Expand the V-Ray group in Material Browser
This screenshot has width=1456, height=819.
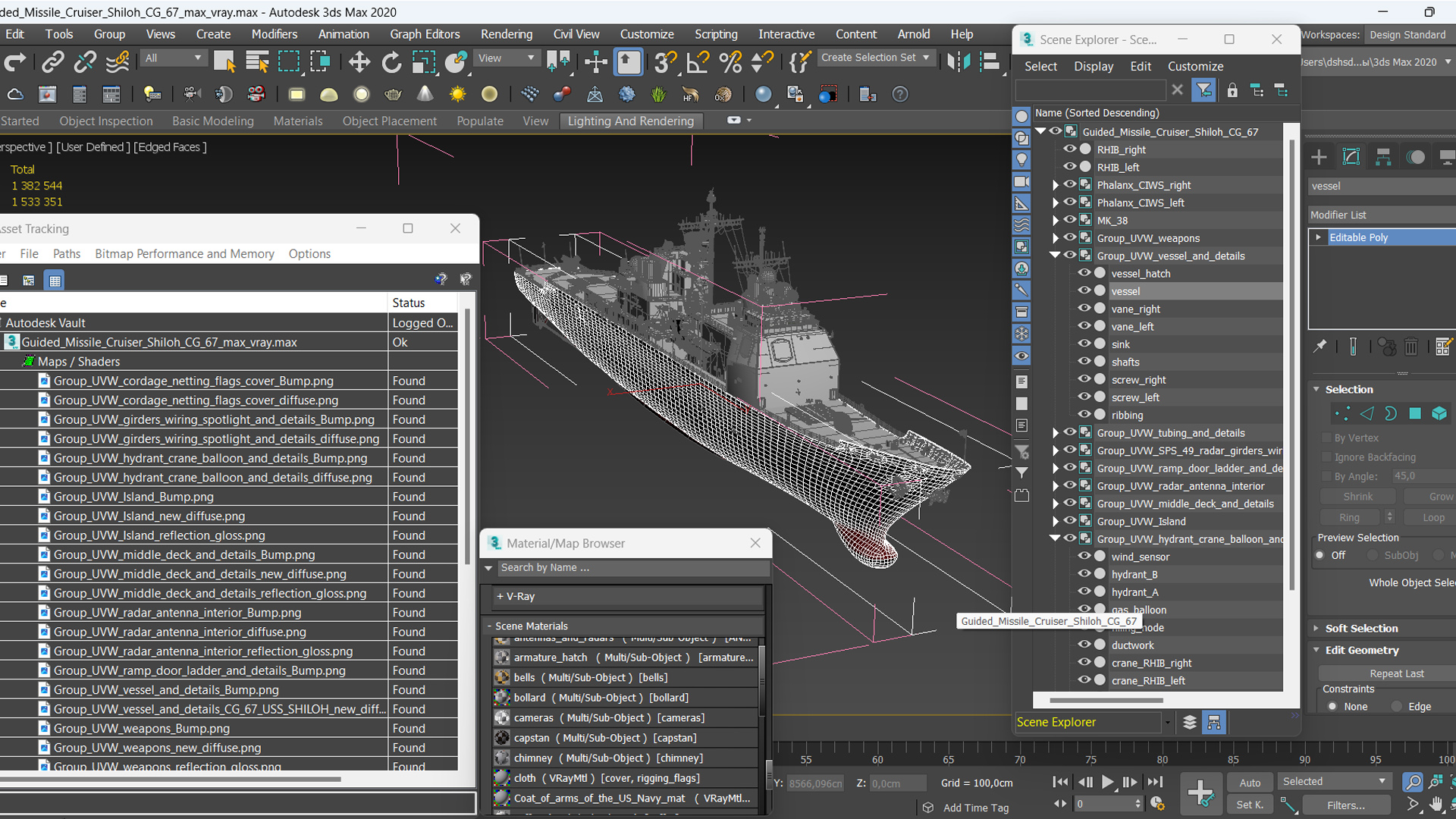coord(516,597)
